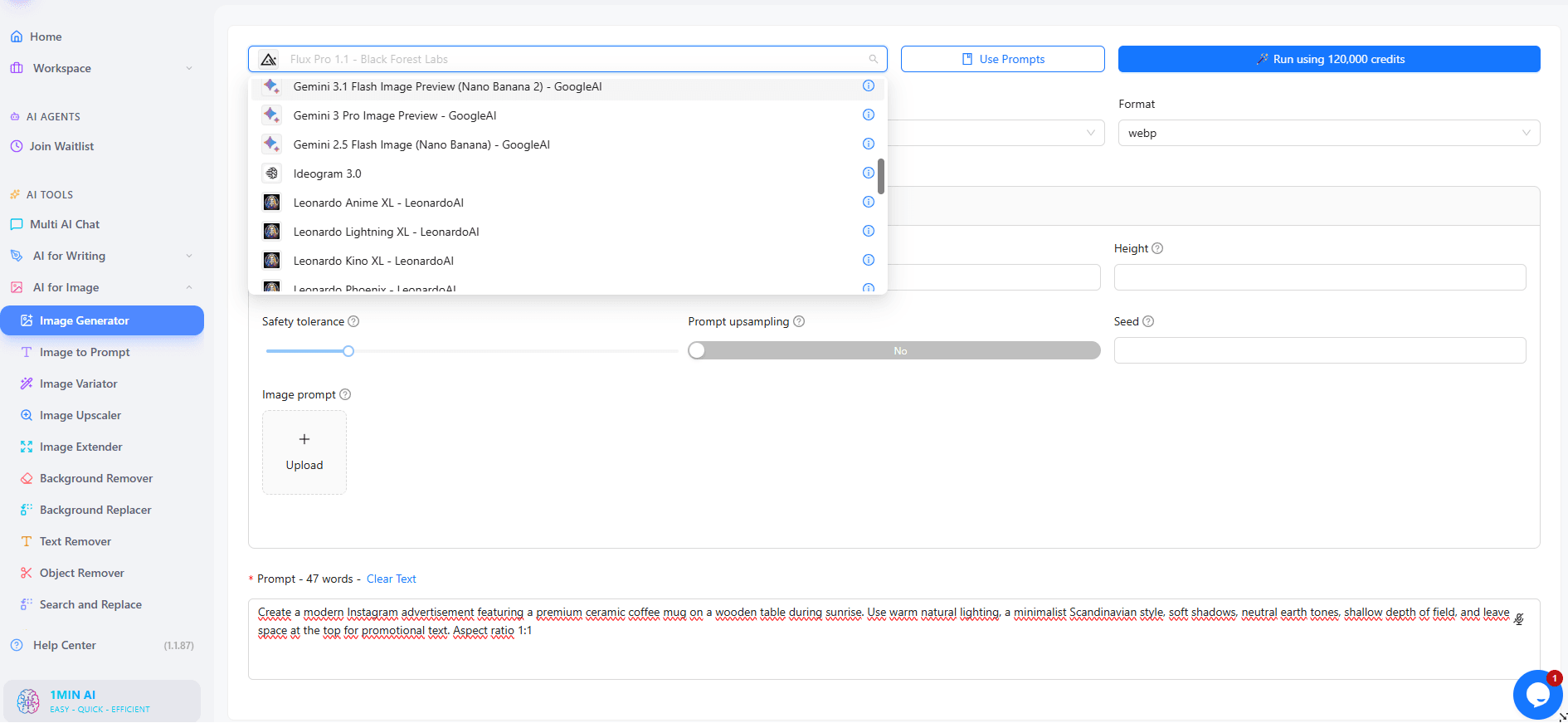Click into the Prompt text area
The width and height of the screenshot is (1568, 723).
(894, 639)
